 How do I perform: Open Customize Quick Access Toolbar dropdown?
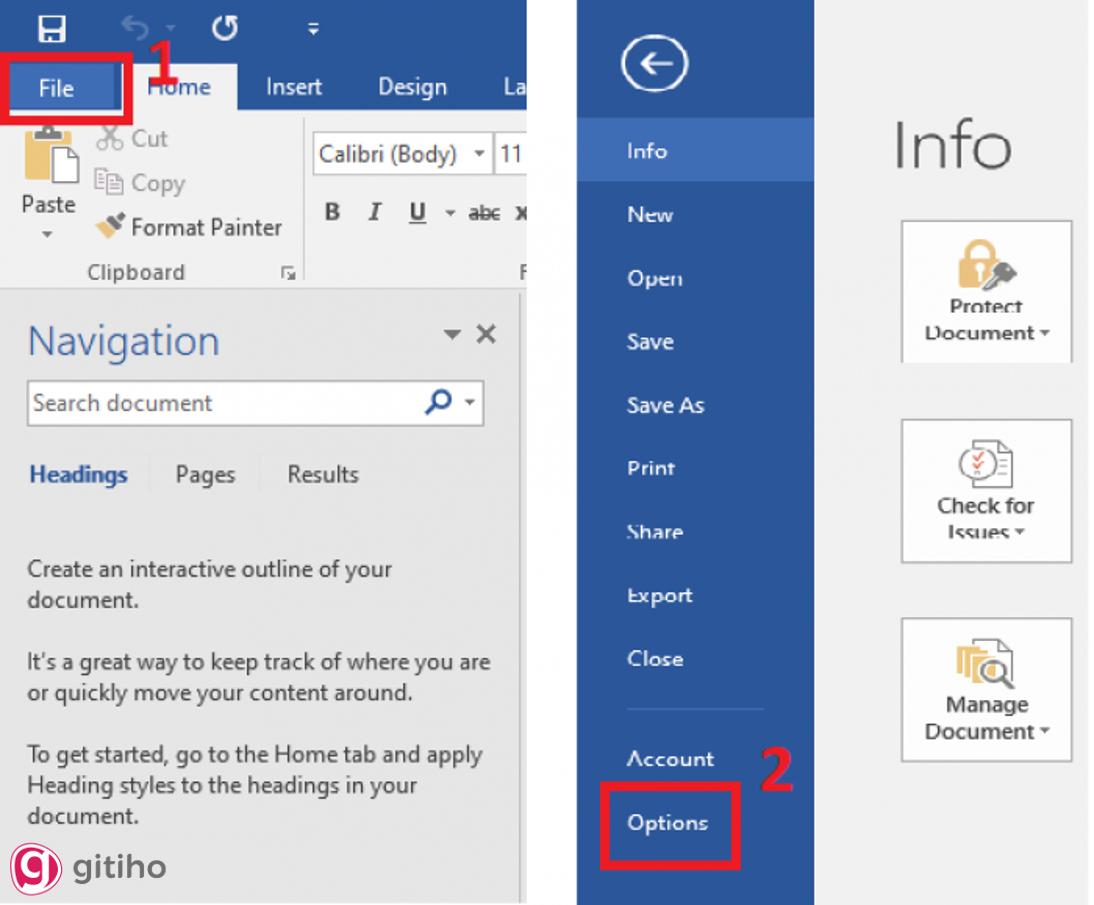[x=313, y=29]
